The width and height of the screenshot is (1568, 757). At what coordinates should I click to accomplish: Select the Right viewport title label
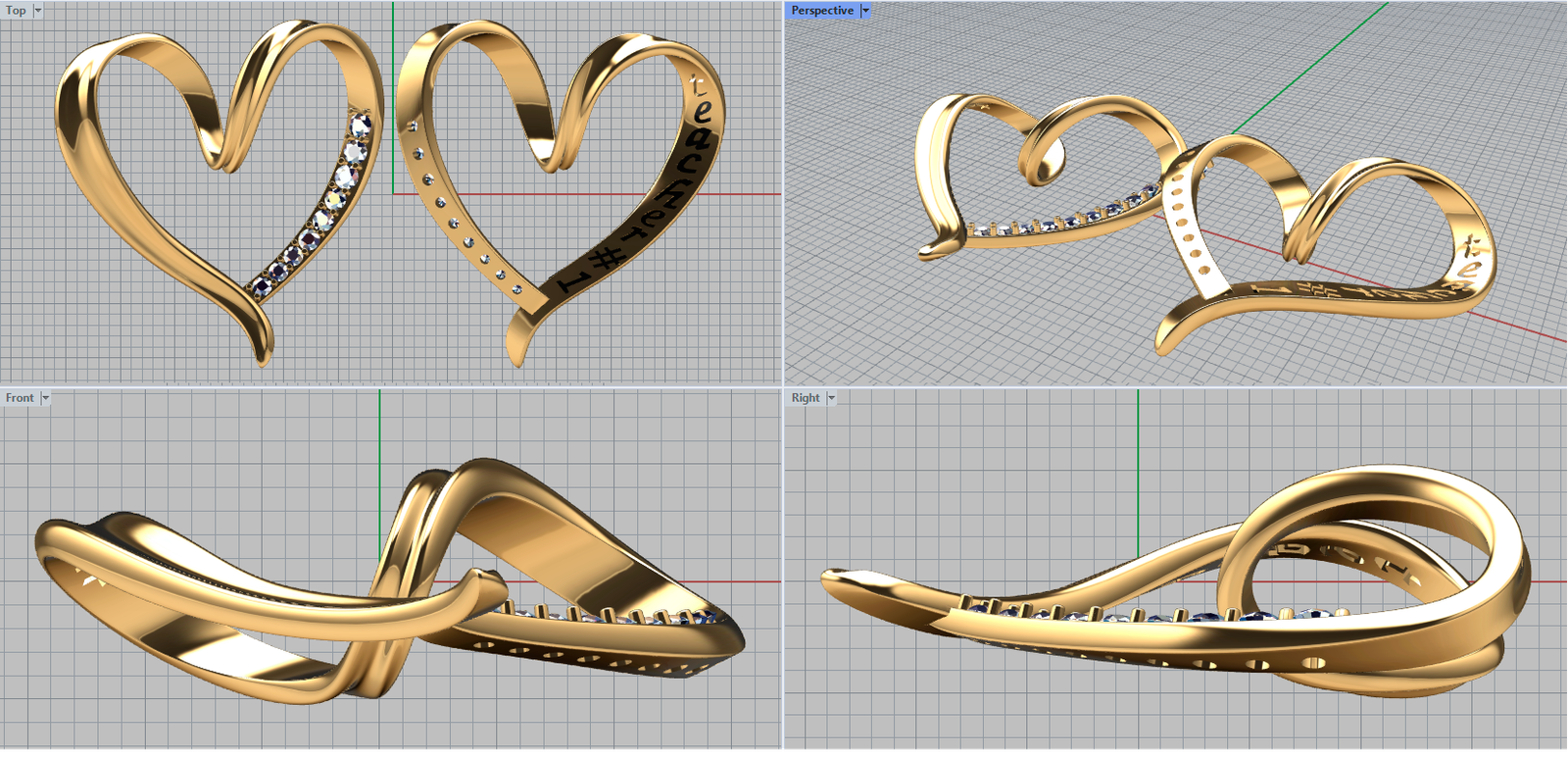tap(806, 398)
